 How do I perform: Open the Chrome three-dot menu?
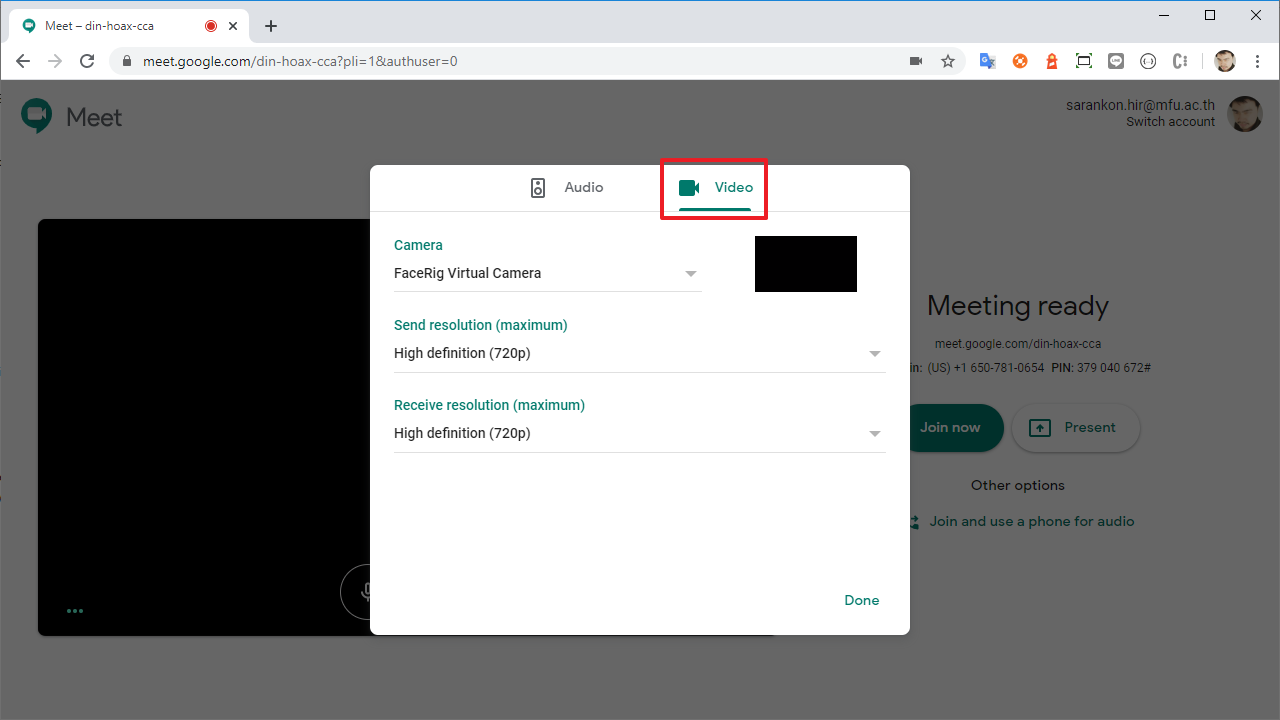(x=1257, y=61)
